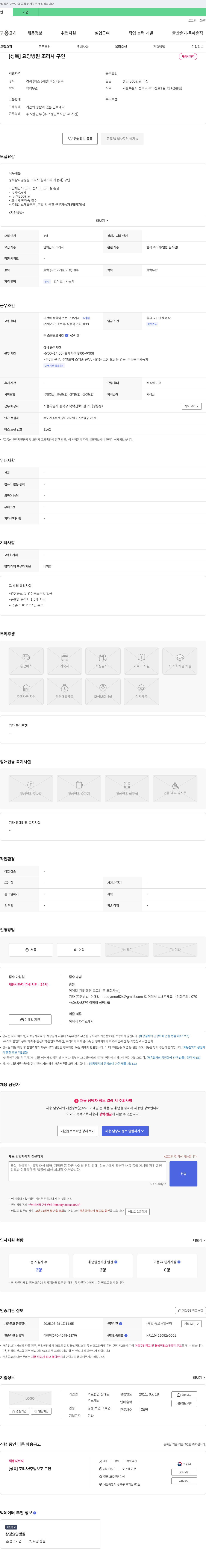Switch to the 근무조건 section tab
The height and width of the screenshot is (1568, 206).
point(44,47)
